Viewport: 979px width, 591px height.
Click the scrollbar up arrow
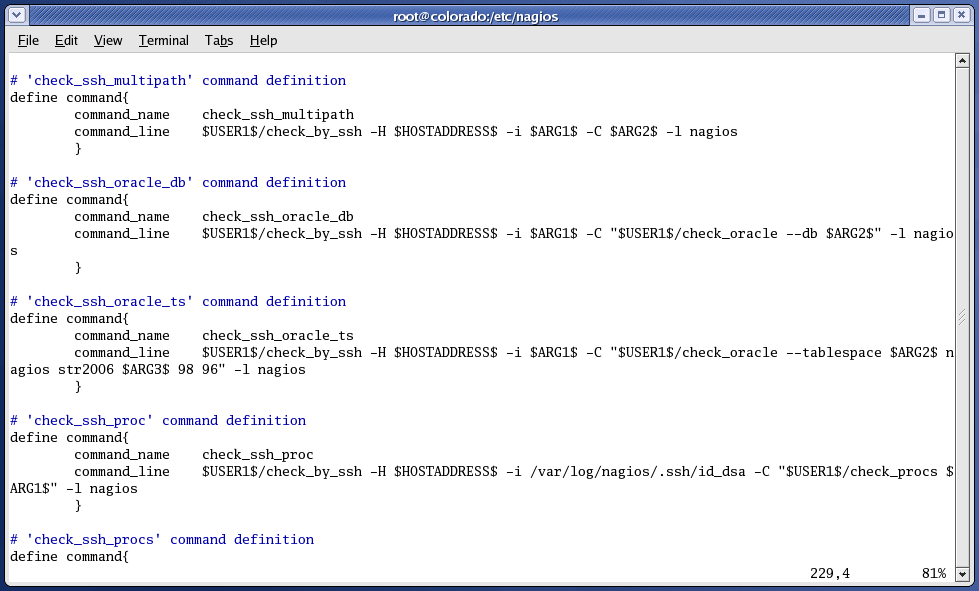pyautogui.click(x=962, y=61)
